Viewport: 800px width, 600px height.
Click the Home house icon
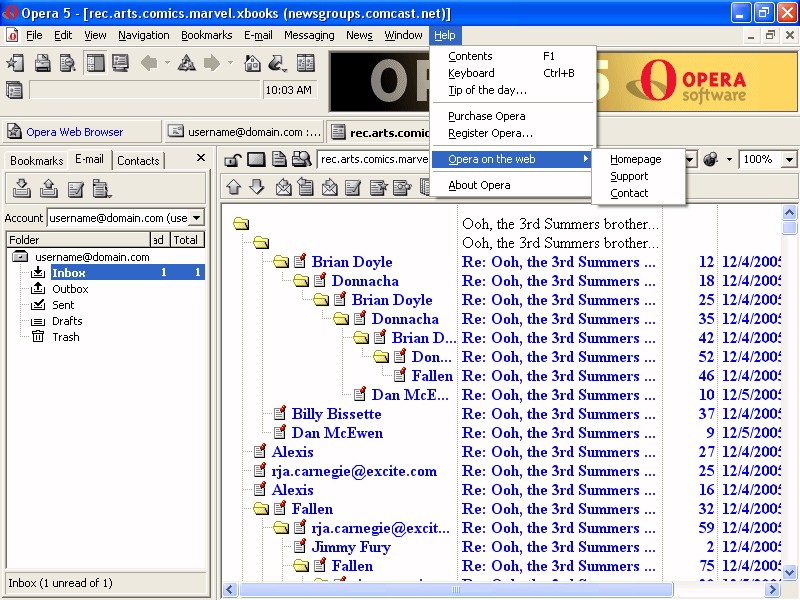[252, 63]
